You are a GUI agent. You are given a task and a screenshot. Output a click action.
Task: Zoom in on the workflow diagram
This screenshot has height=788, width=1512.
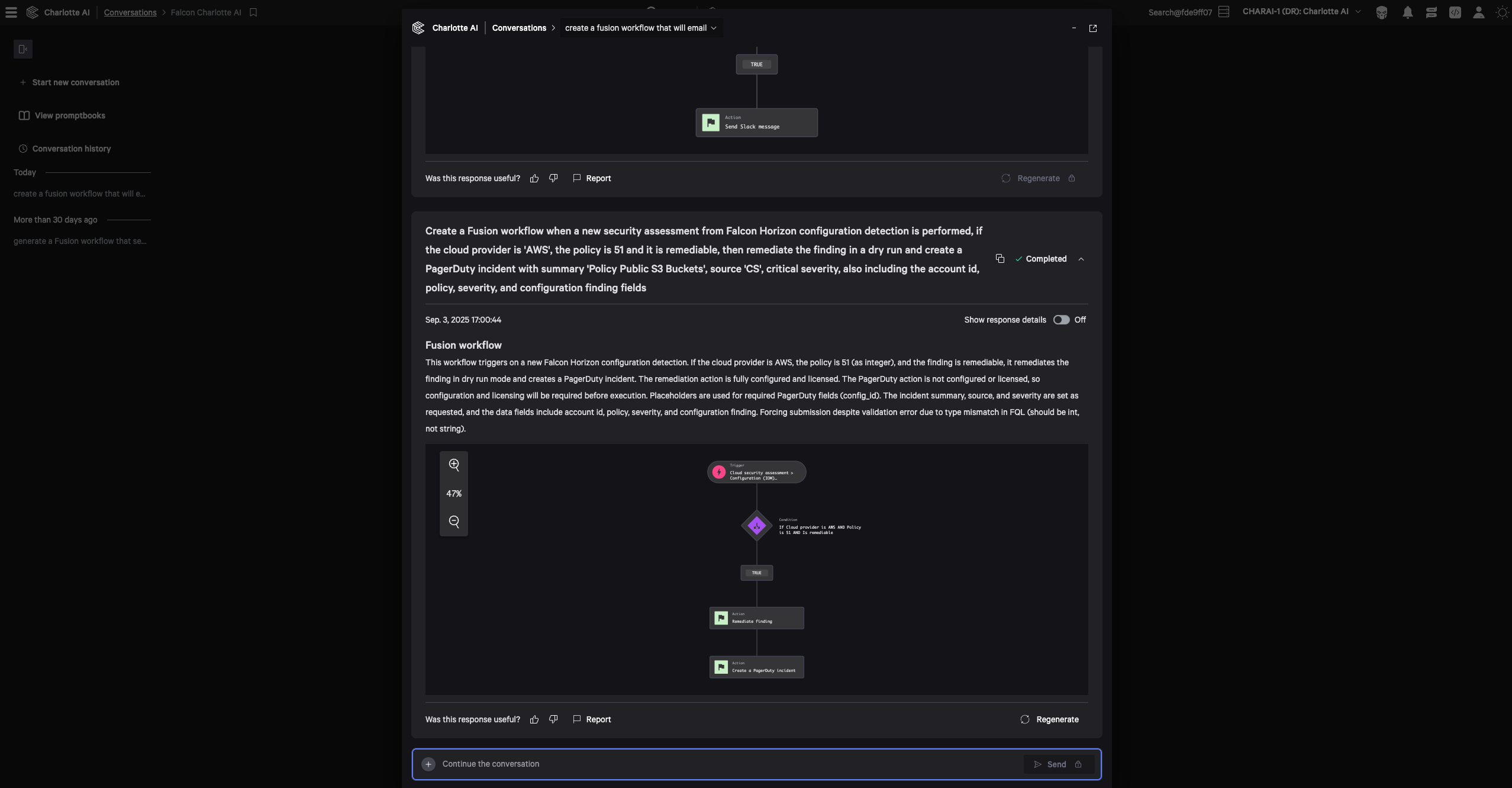click(x=454, y=465)
